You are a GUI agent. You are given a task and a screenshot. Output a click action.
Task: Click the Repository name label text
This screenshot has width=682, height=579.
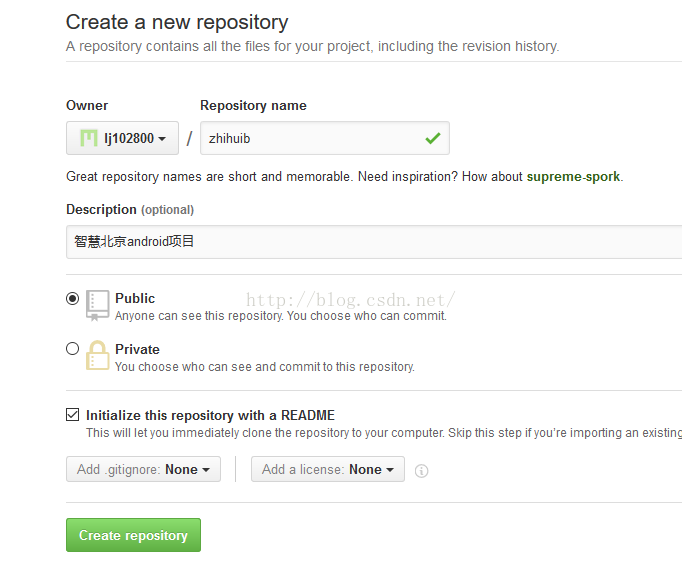(253, 105)
